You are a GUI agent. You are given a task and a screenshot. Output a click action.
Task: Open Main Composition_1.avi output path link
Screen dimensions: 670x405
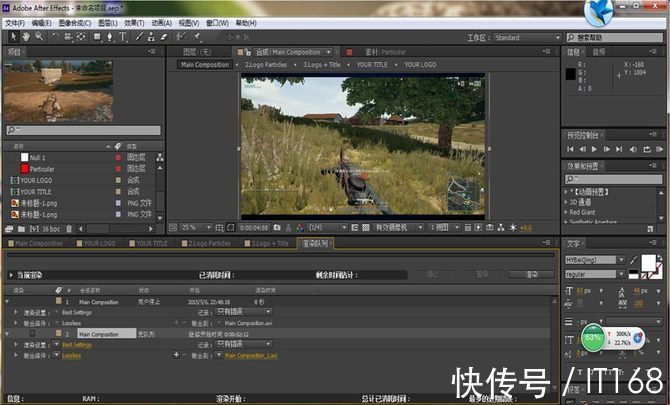251,355
